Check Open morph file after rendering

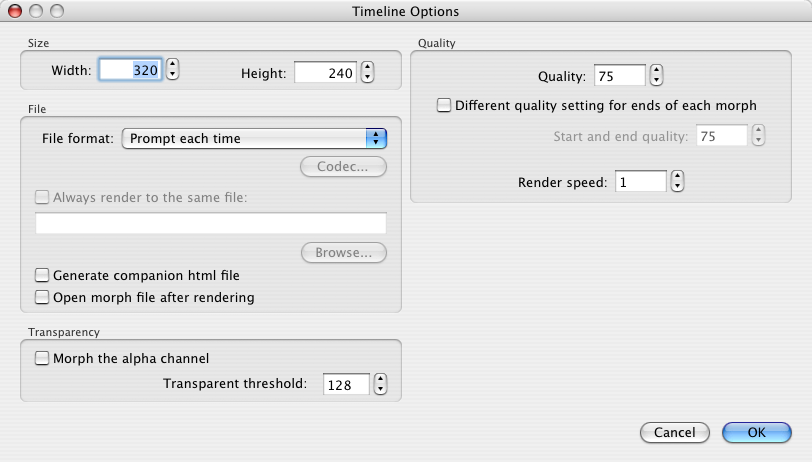(42, 297)
